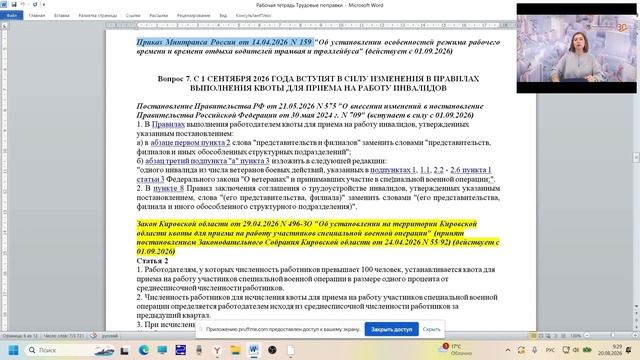
Task: Open File Explorer from taskbar
Action: (x=236, y=350)
